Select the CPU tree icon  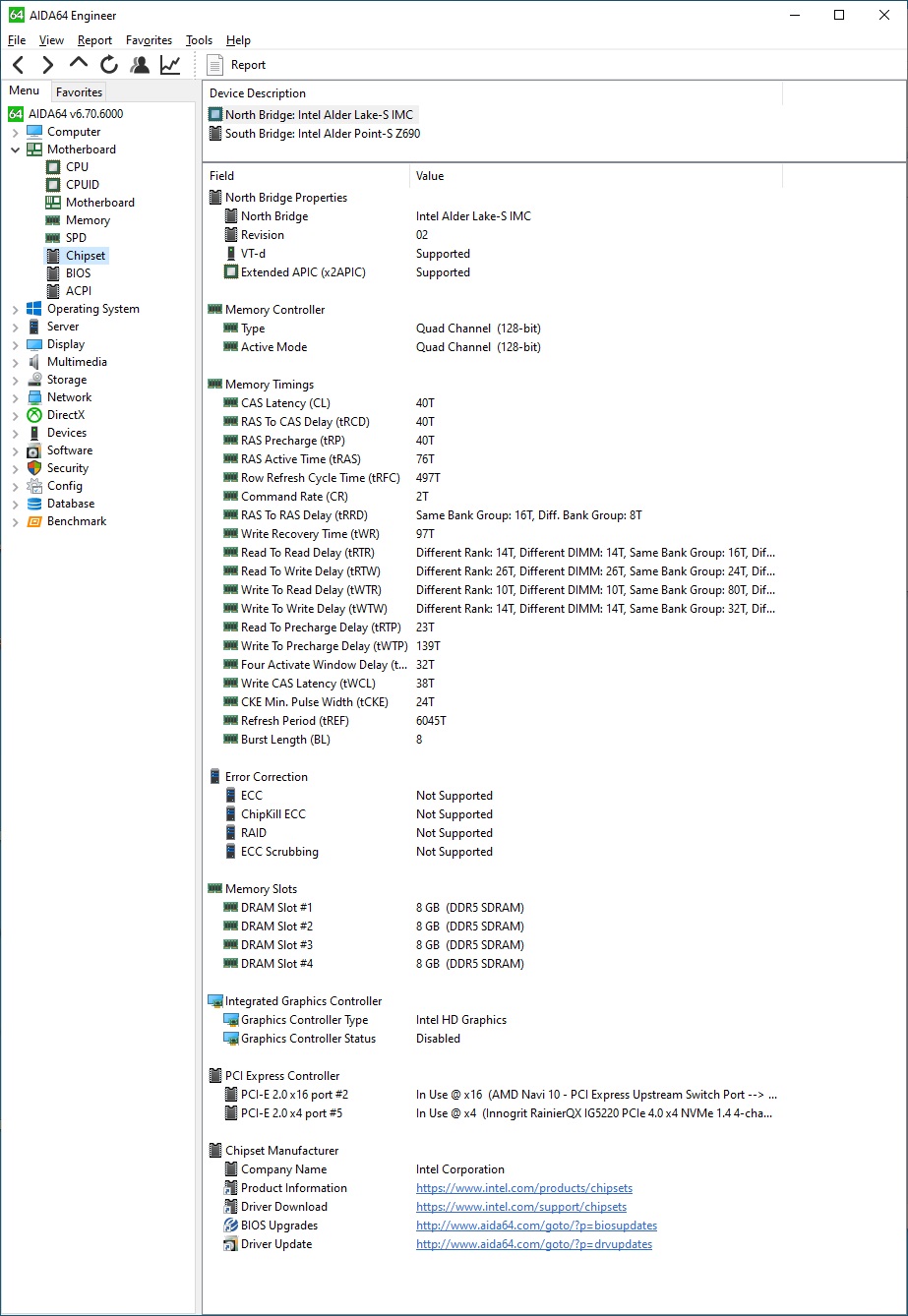pyautogui.click(x=53, y=167)
